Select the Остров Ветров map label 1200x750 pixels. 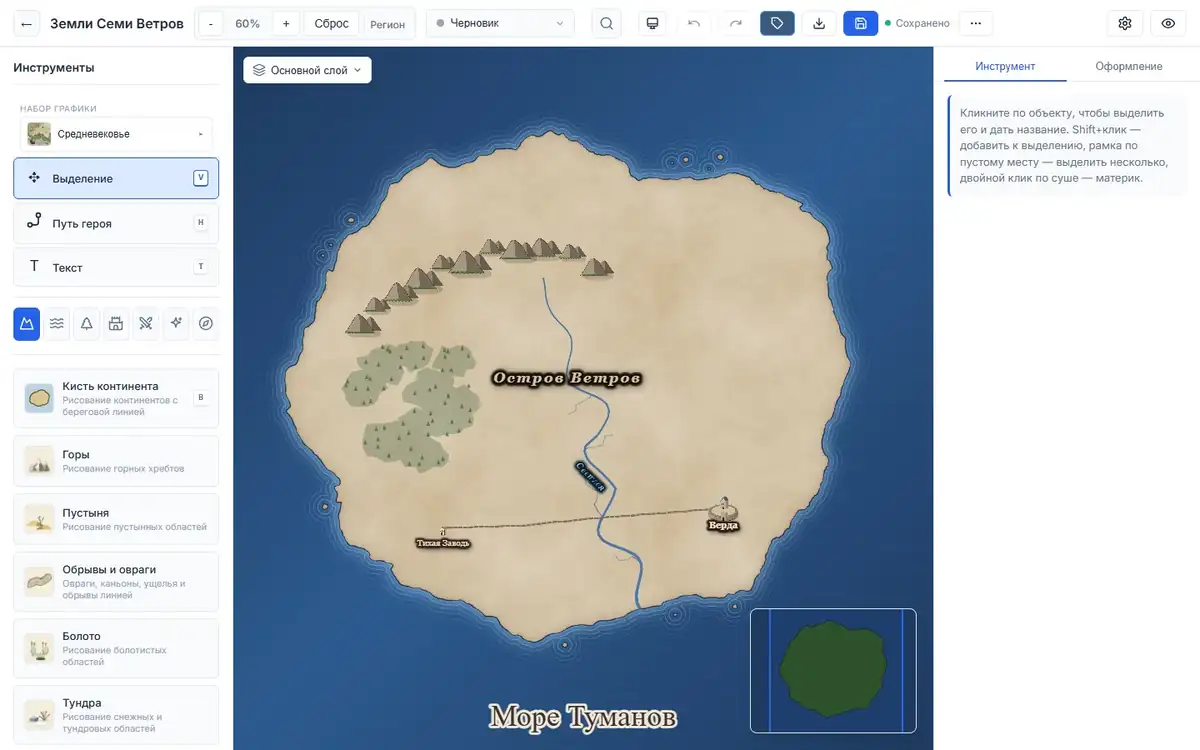click(x=566, y=378)
